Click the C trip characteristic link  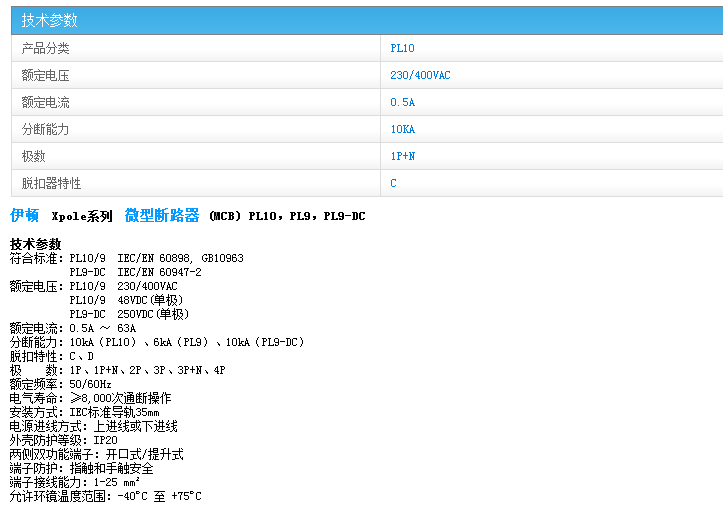point(393,183)
